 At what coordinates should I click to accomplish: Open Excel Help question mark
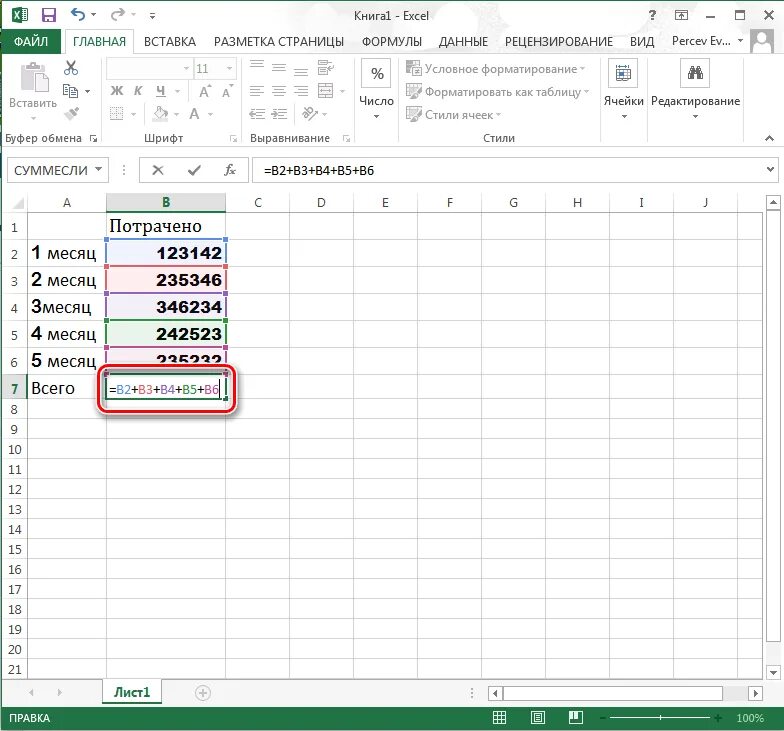[x=652, y=15]
